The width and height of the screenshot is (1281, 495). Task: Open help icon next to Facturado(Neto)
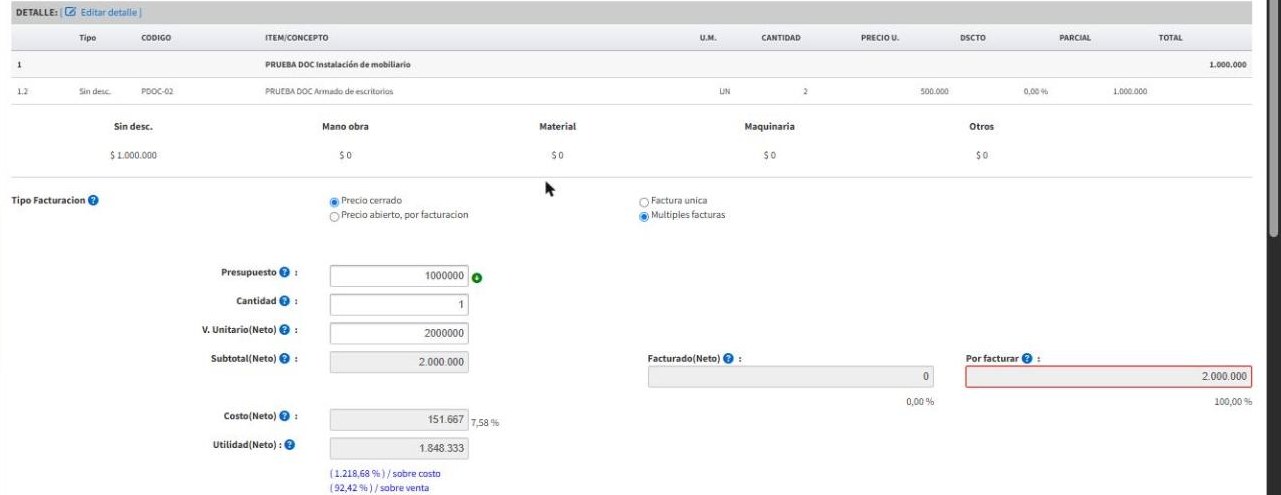click(728, 358)
